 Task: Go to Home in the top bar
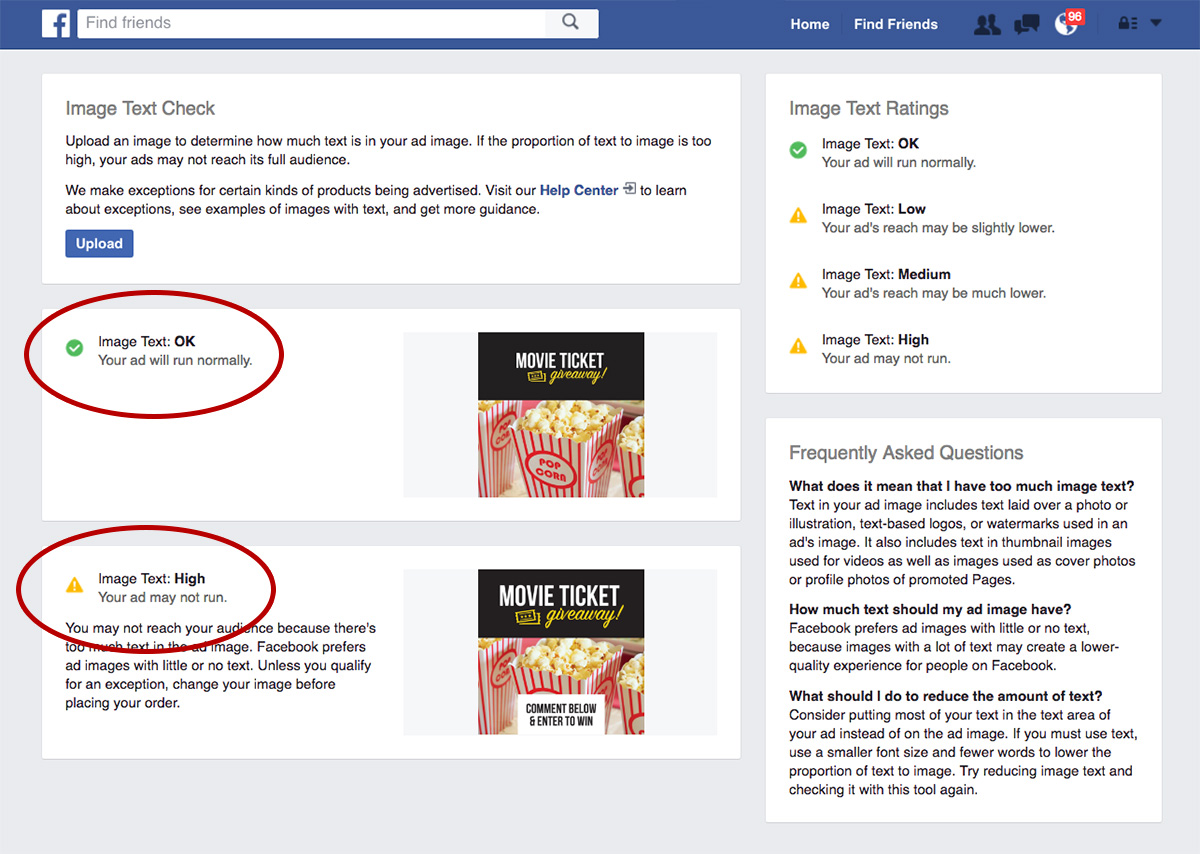tap(810, 24)
